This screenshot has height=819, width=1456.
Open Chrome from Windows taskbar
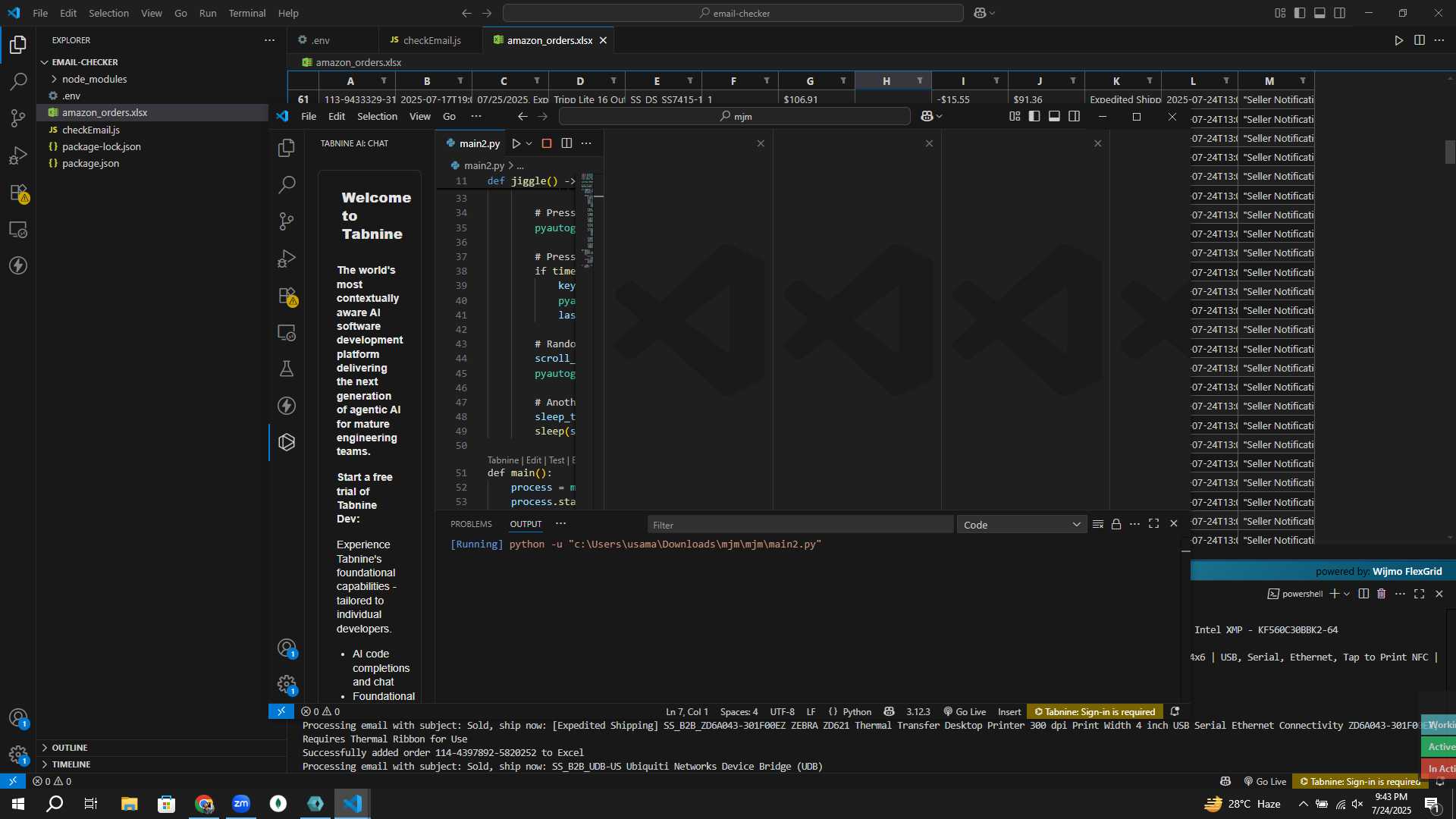click(x=204, y=804)
